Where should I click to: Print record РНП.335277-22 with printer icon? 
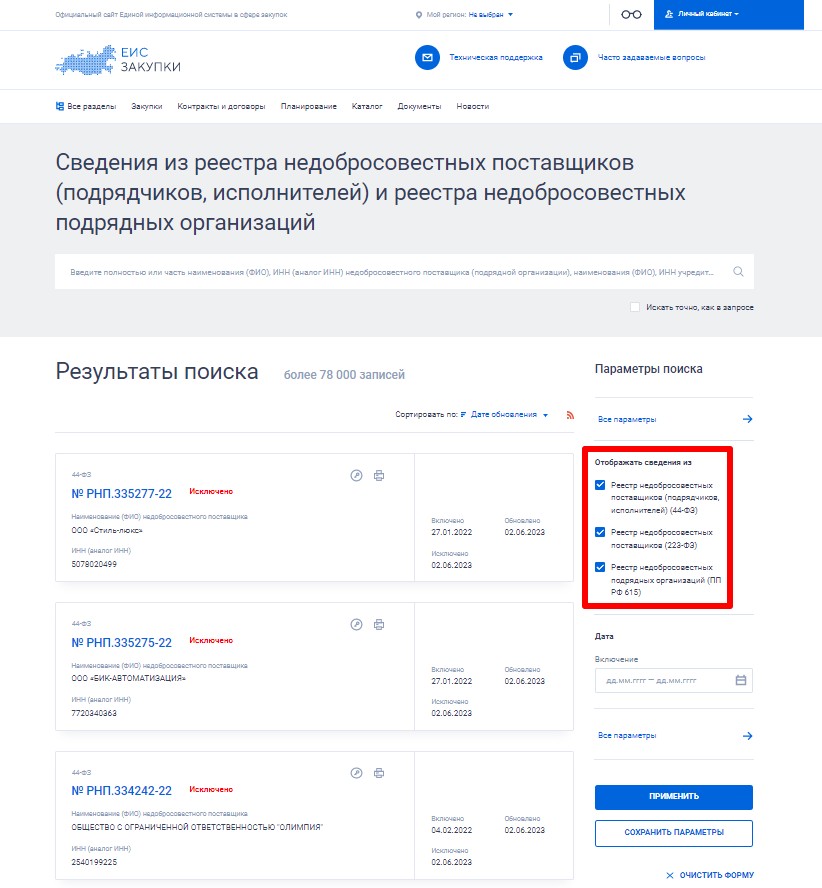tap(379, 476)
